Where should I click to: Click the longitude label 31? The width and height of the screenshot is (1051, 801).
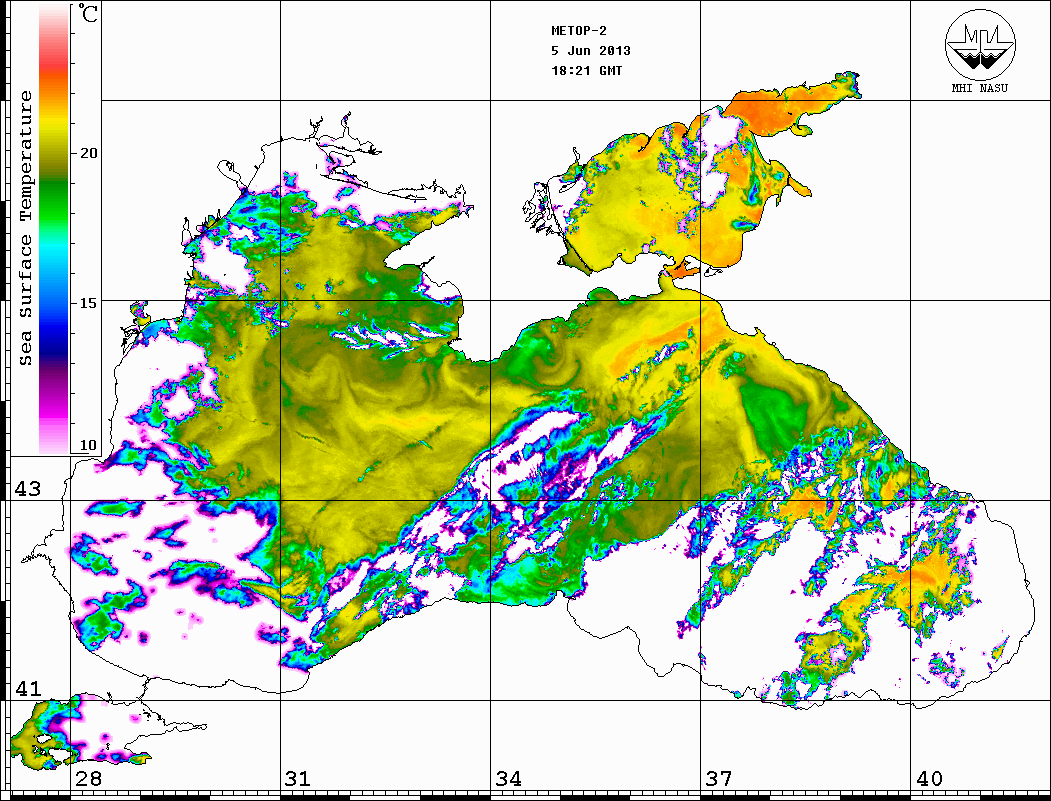click(298, 778)
